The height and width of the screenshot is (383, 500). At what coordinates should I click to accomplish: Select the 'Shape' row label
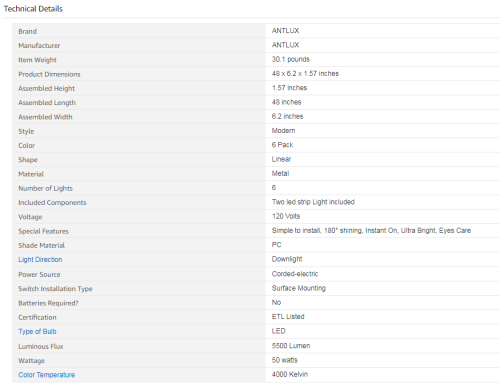(28, 160)
